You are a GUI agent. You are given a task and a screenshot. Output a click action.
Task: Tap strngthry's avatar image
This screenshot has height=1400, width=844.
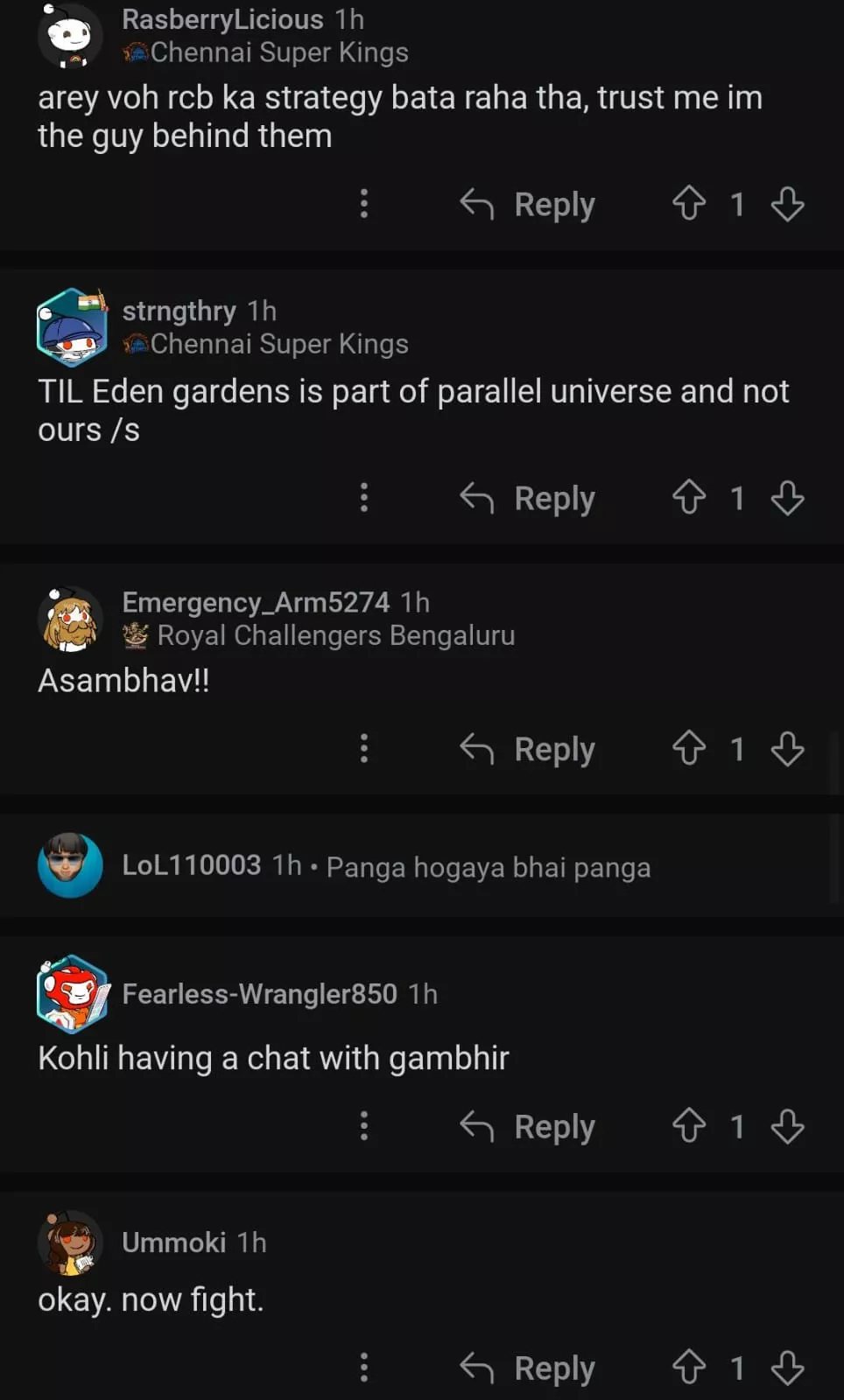tap(72, 326)
